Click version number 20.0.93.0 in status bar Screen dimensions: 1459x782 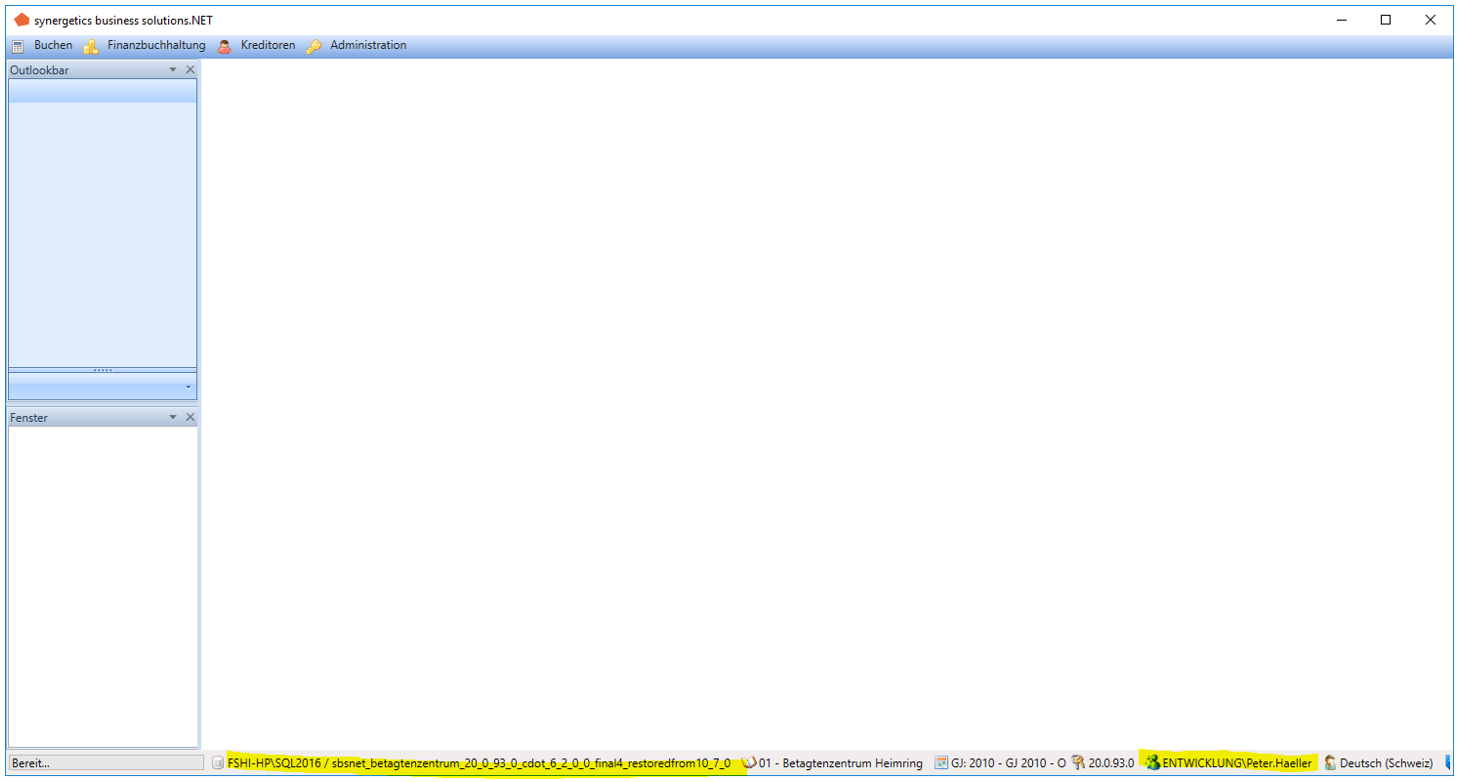pos(1112,763)
